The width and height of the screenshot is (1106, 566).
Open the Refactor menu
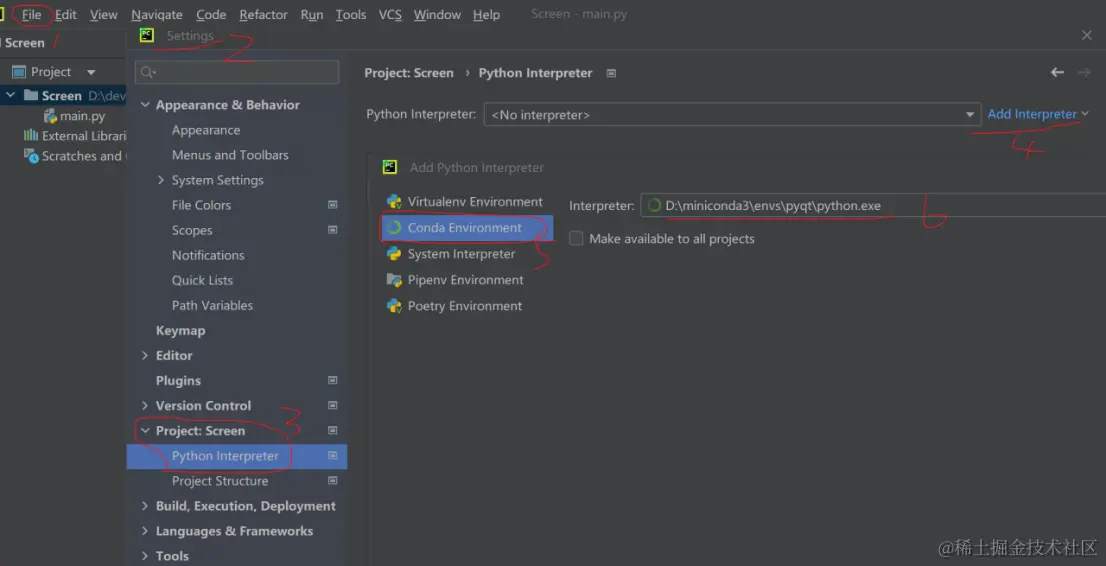pos(263,15)
